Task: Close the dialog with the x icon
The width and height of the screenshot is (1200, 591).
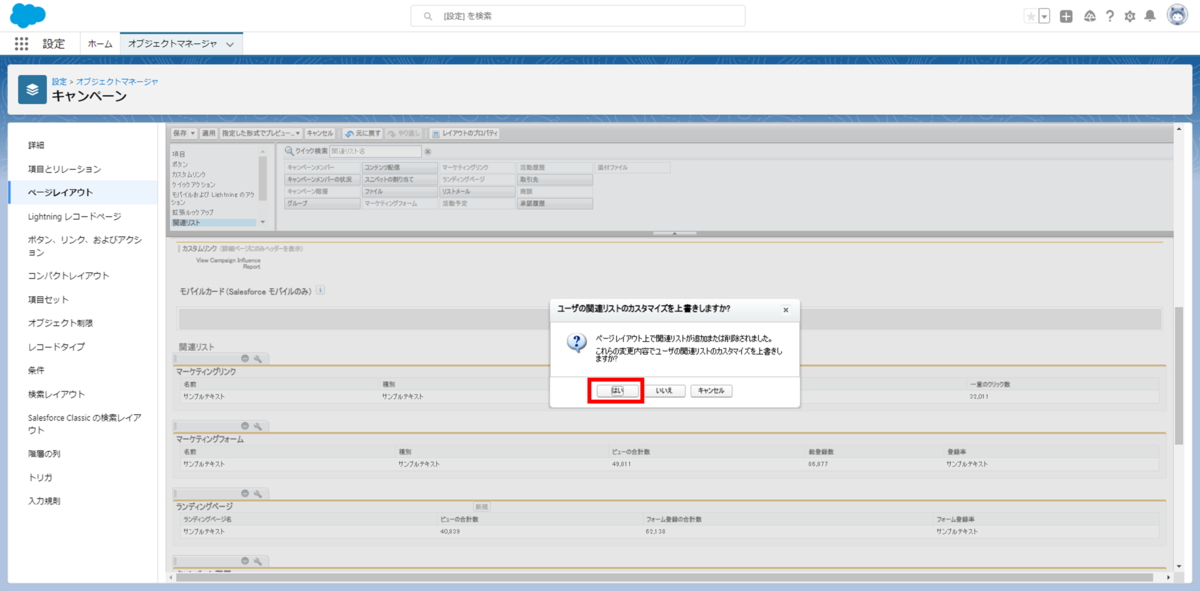Action: tap(785, 310)
